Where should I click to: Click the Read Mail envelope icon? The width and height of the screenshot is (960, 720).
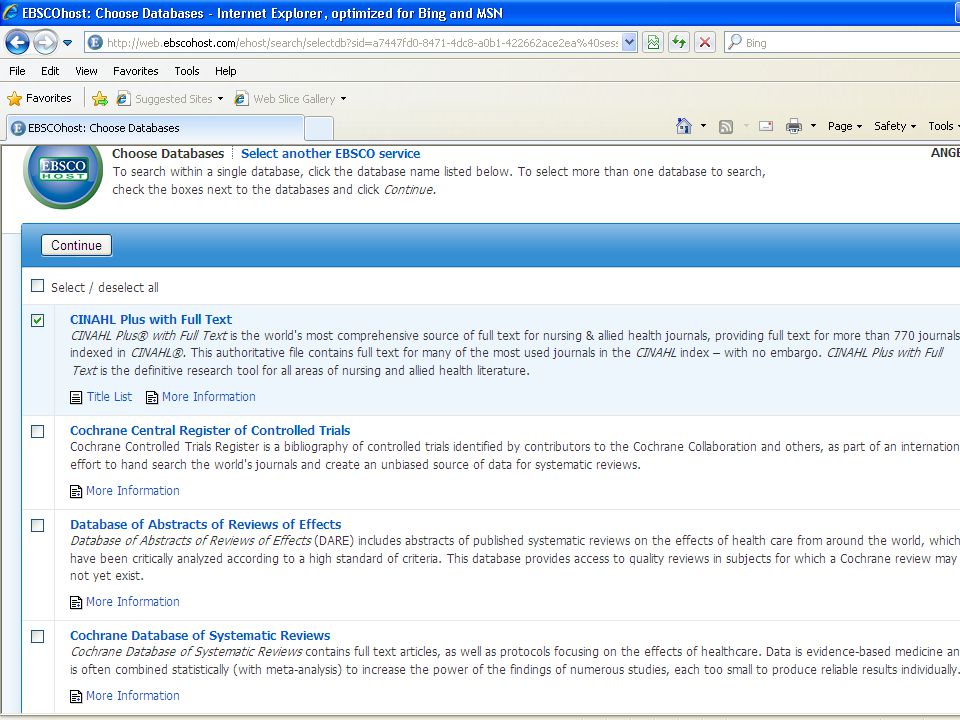tap(765, 126)
